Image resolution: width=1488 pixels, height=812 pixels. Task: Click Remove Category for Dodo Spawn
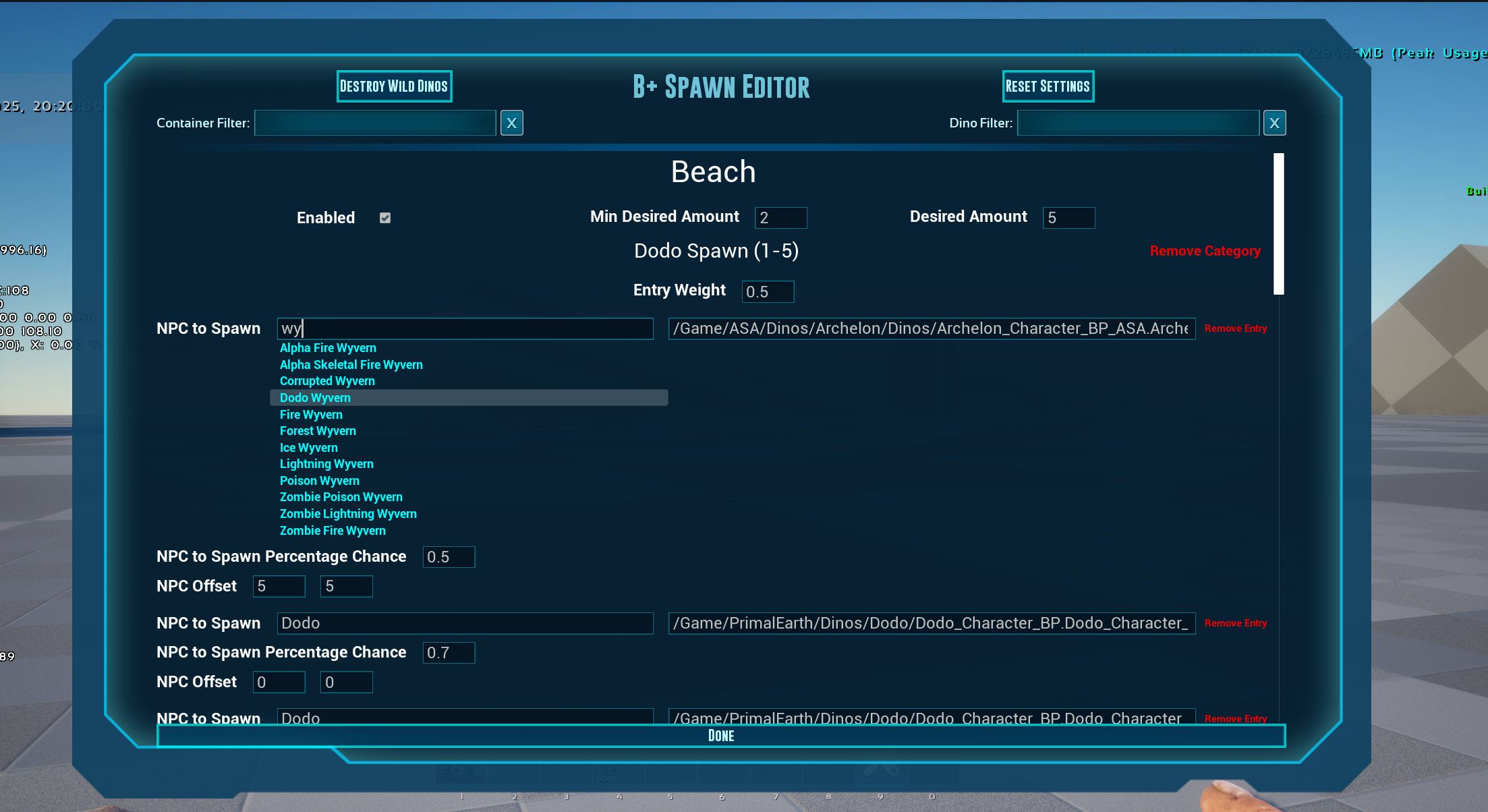point(1205,250)
